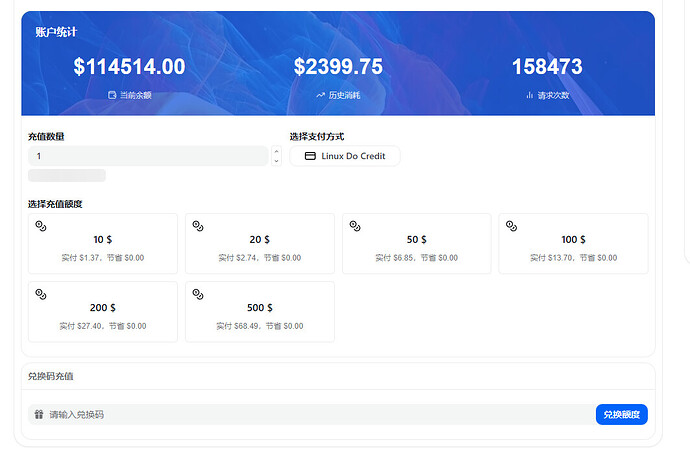Image resolution: width=690 pixels, height=470 pixels.
Task: Click the coins icon on 500 $ card
Action: click(198, 294)
